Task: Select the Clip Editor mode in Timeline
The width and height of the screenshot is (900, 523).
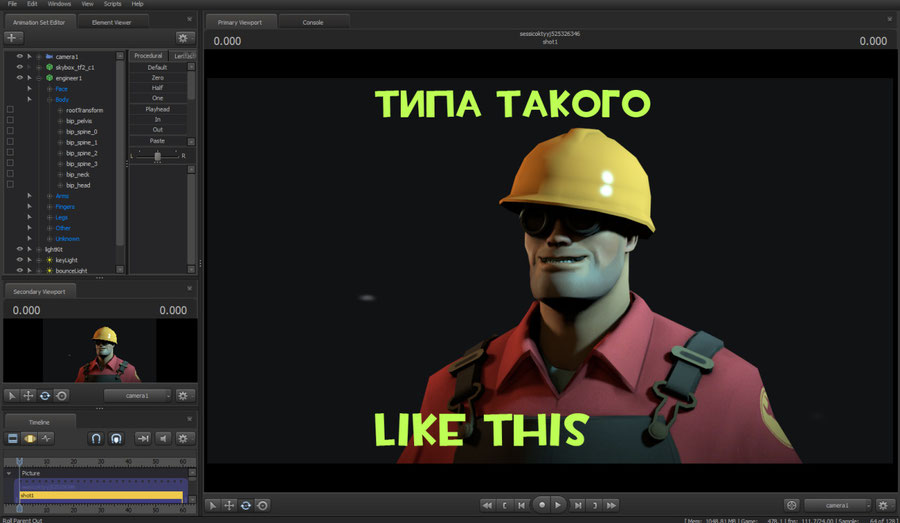Action: tap(13, 438)
